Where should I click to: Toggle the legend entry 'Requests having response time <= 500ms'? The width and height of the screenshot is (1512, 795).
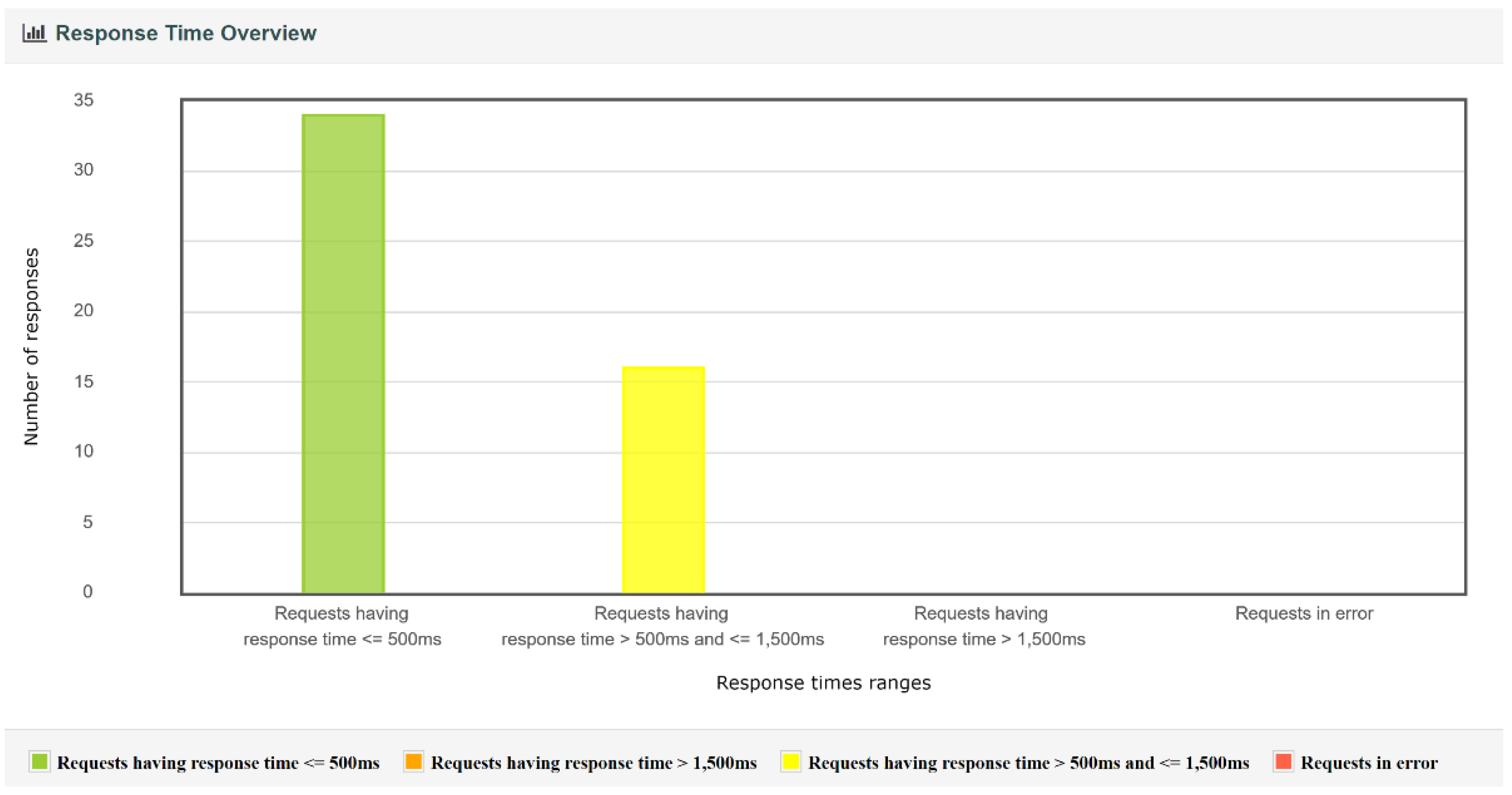218,763
